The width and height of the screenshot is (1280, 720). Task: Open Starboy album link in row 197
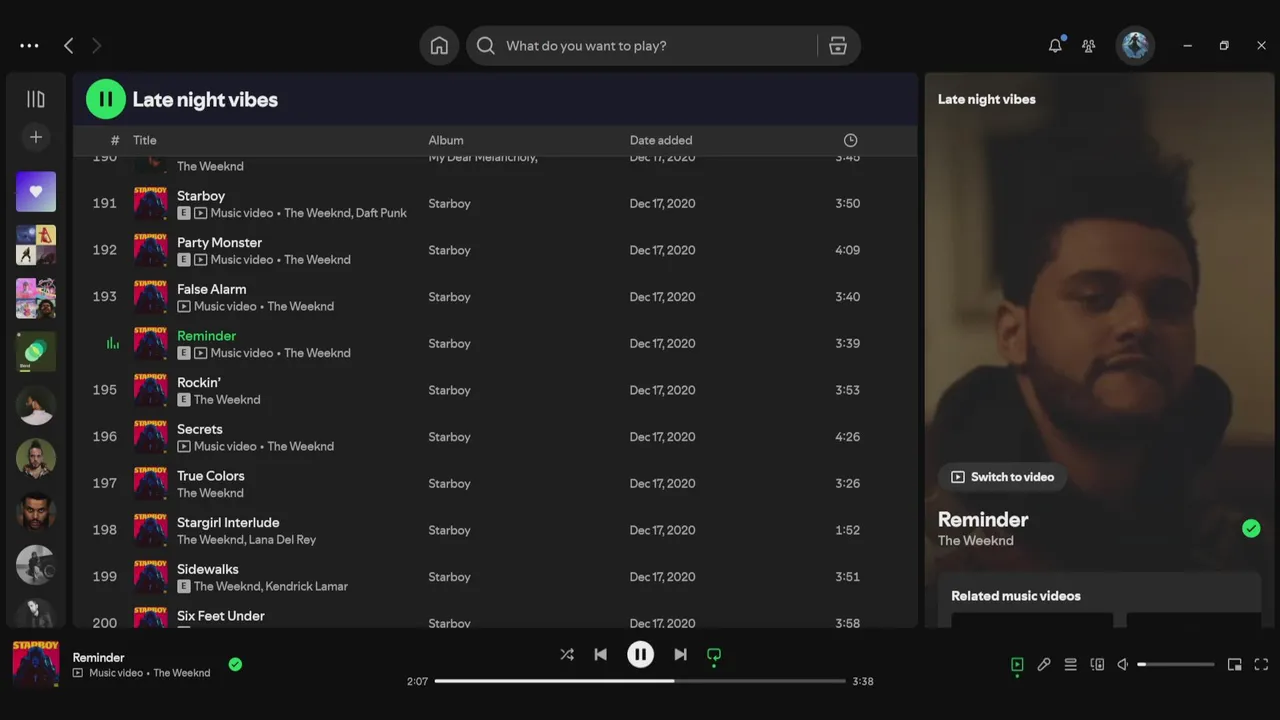(449, 483)
